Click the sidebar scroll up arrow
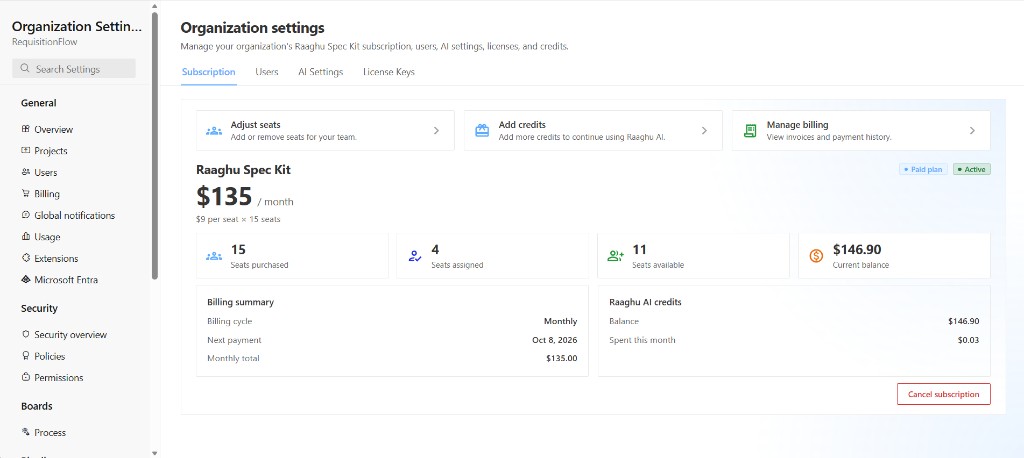The width and height of the screenshot is (1024, 458). tap(155, 6)
